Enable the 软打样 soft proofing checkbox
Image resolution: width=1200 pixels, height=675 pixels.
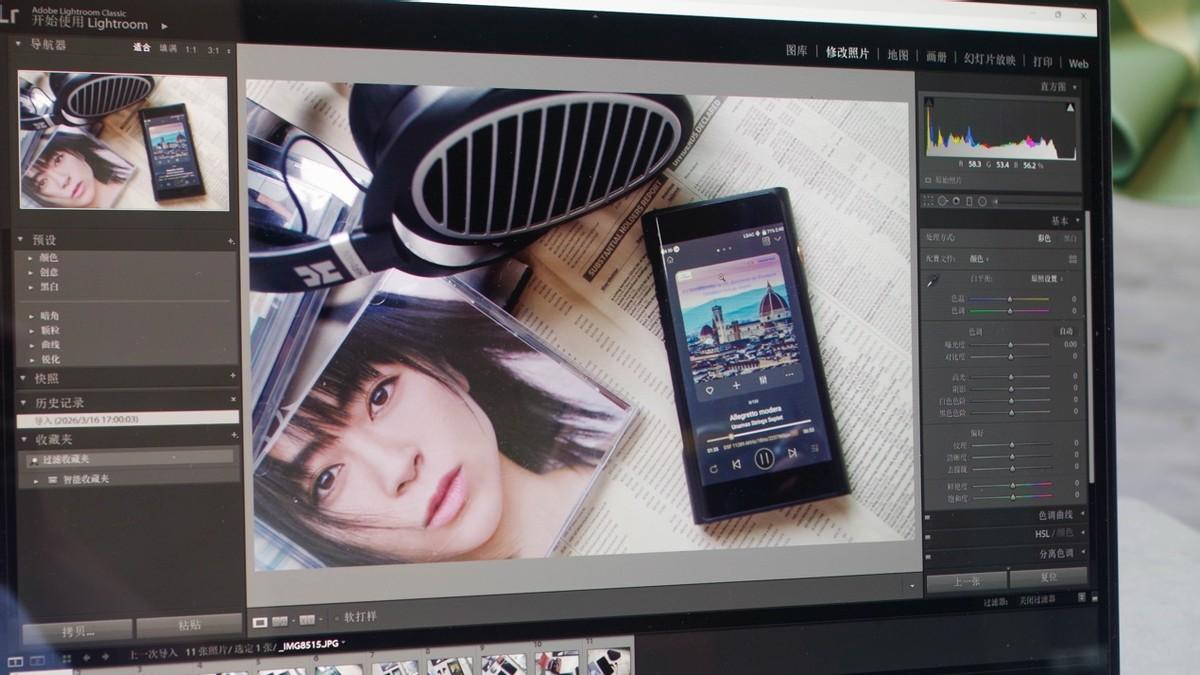tap(336, 617)
